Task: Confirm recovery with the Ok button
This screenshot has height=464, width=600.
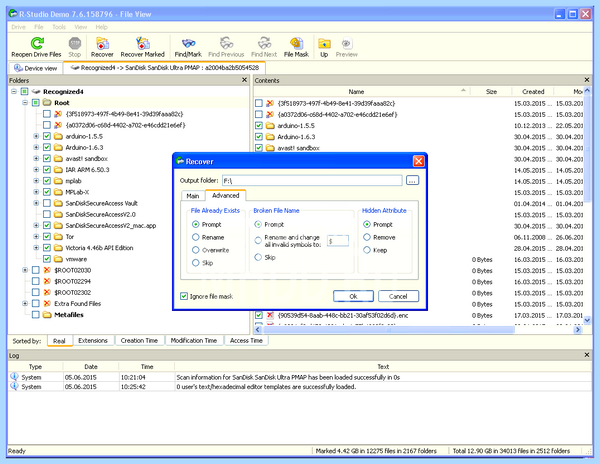Action: [x=353, y=296]
